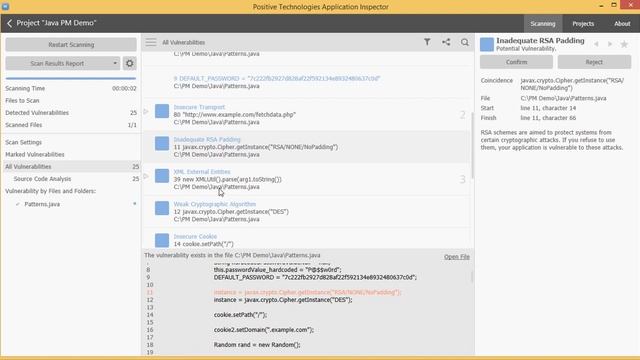Screen dimensions: 640x360
Task: Go to next vulnerability arrow in details
Action: coord(610,44)
